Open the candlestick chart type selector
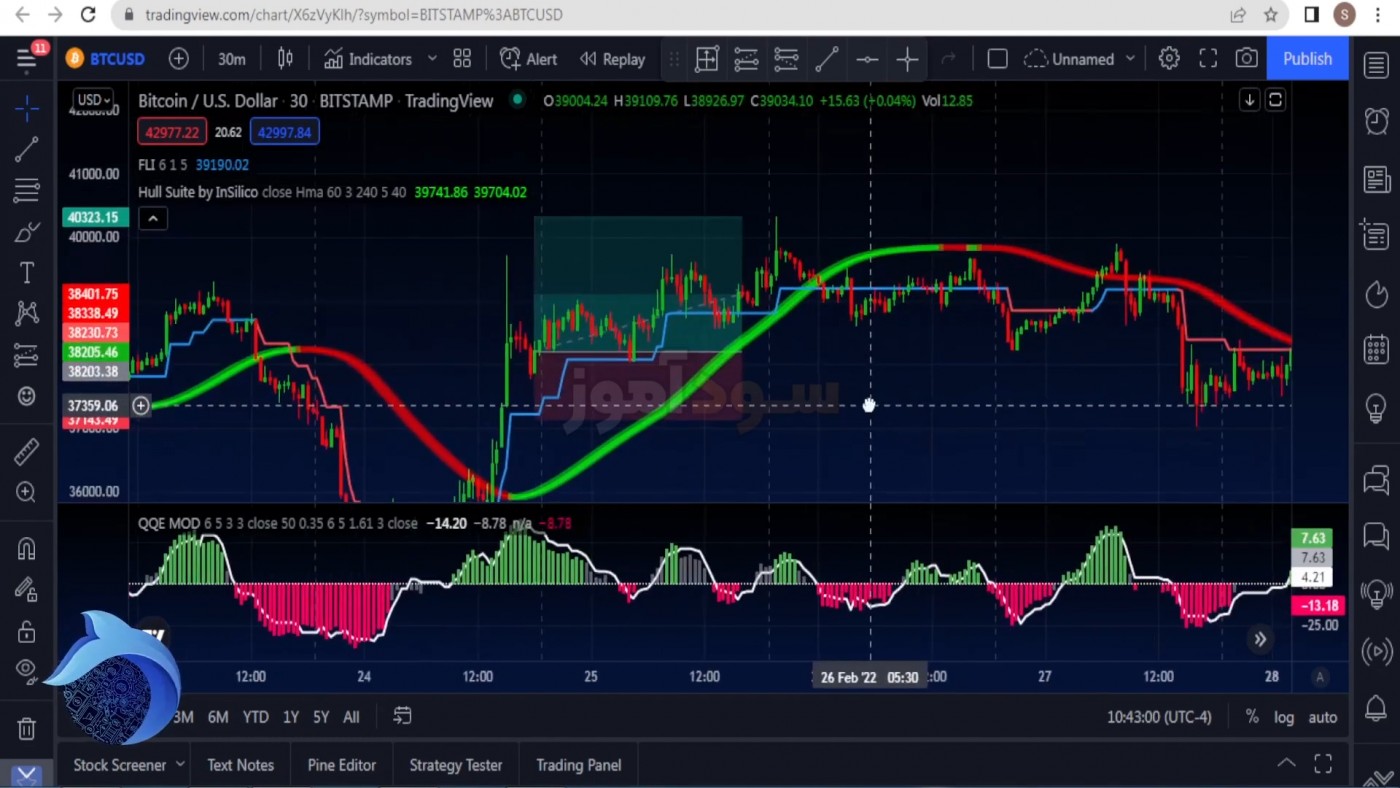The width and height of the screenshot is (1400, 788). point(285,59)
